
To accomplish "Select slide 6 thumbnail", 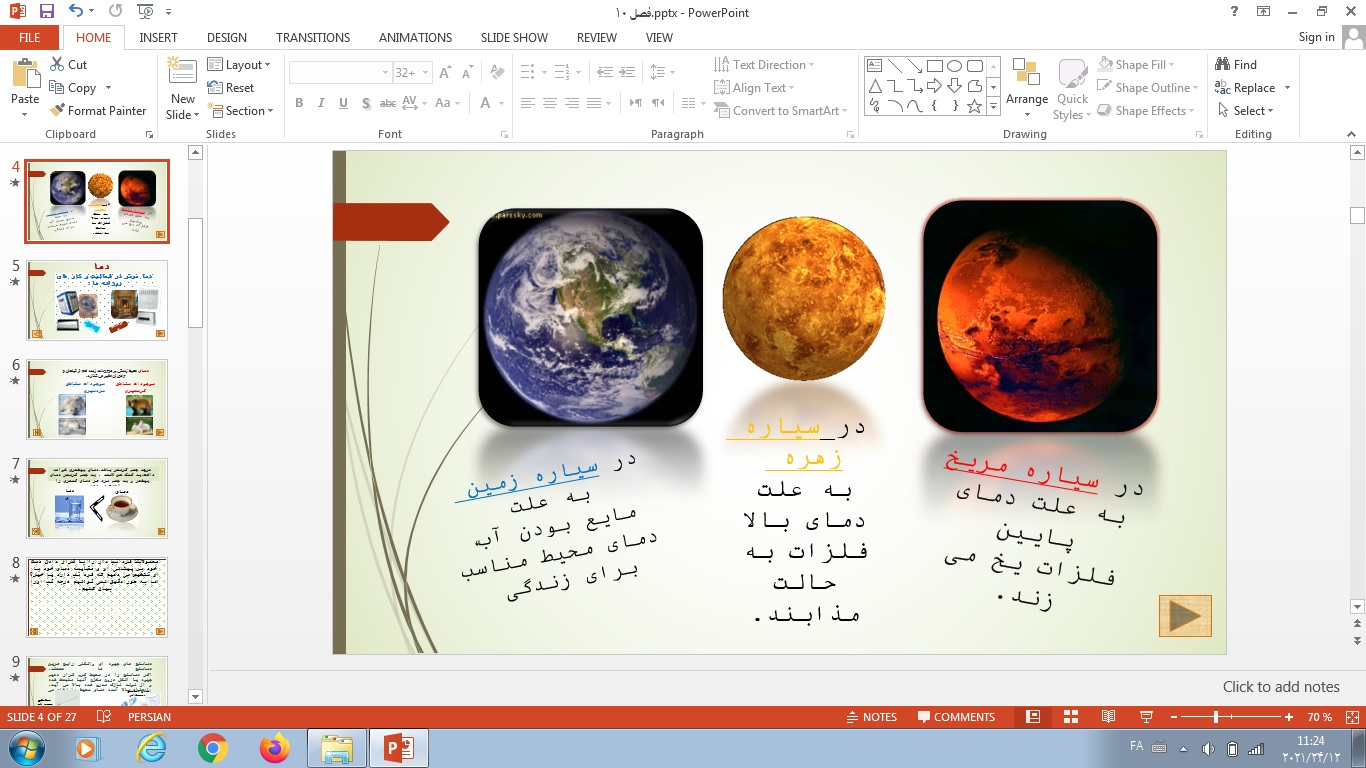I will pos(97,399).
